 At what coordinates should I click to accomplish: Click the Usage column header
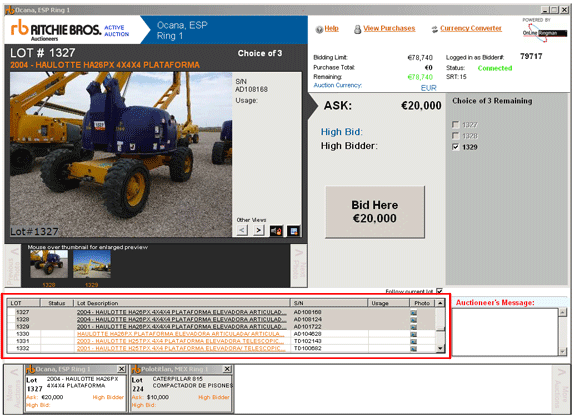[x=389, y=303]
